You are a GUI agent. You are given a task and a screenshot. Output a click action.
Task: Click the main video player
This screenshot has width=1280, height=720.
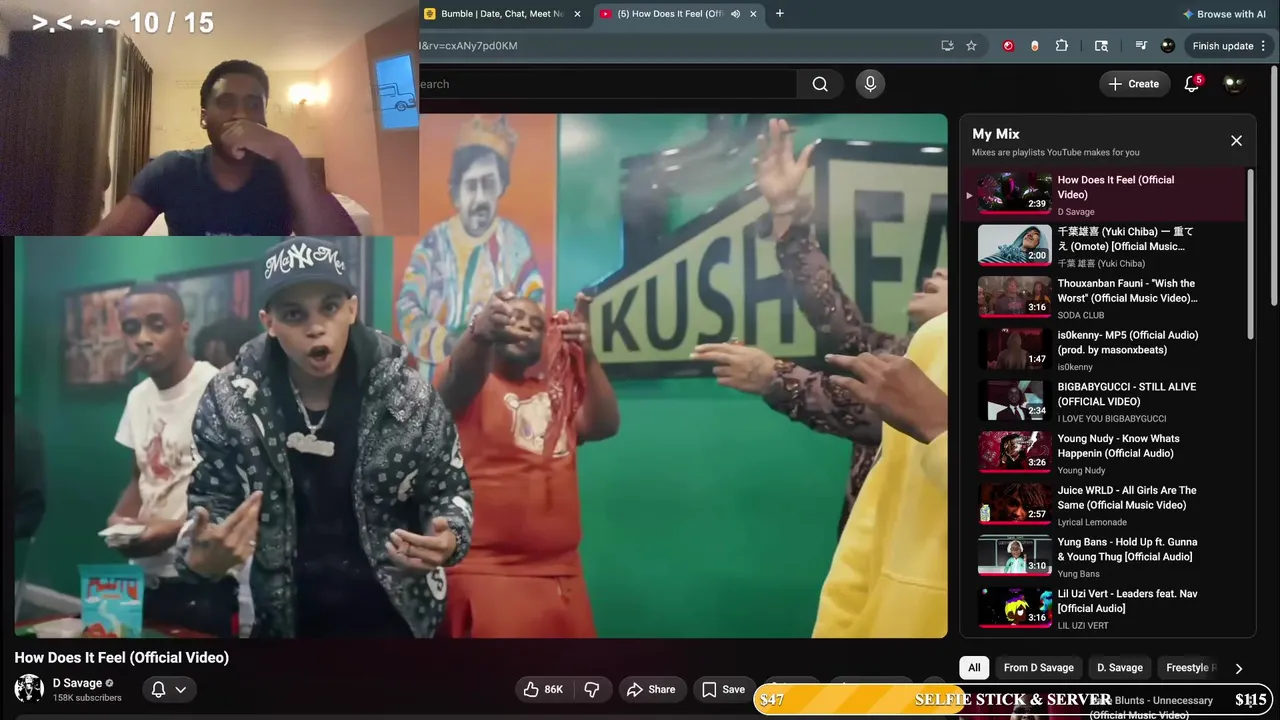[481, 375]
